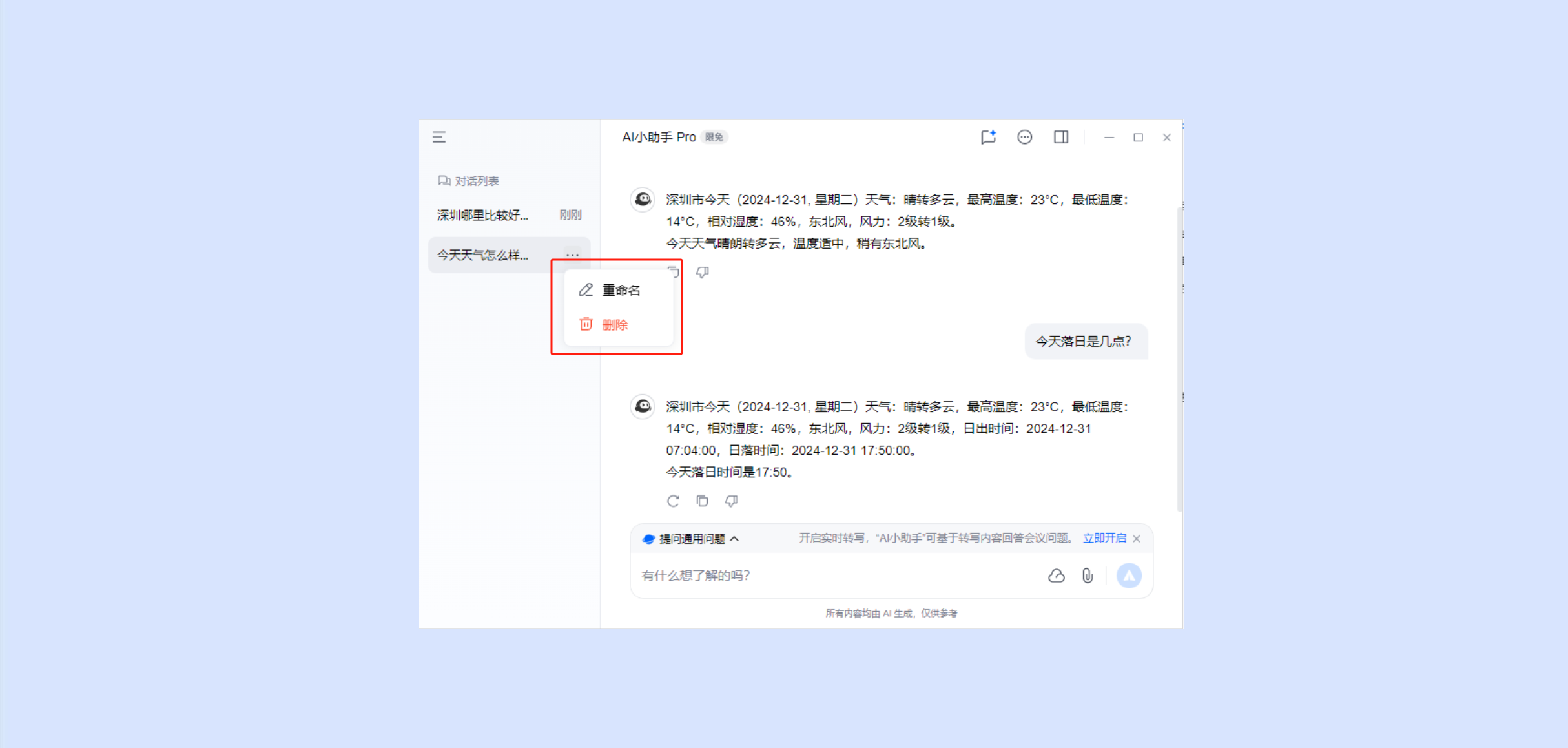Dislike the last sunset-time reply
Image resolution: width=1568 pixels, height=748 pixels.
[731, 501]
